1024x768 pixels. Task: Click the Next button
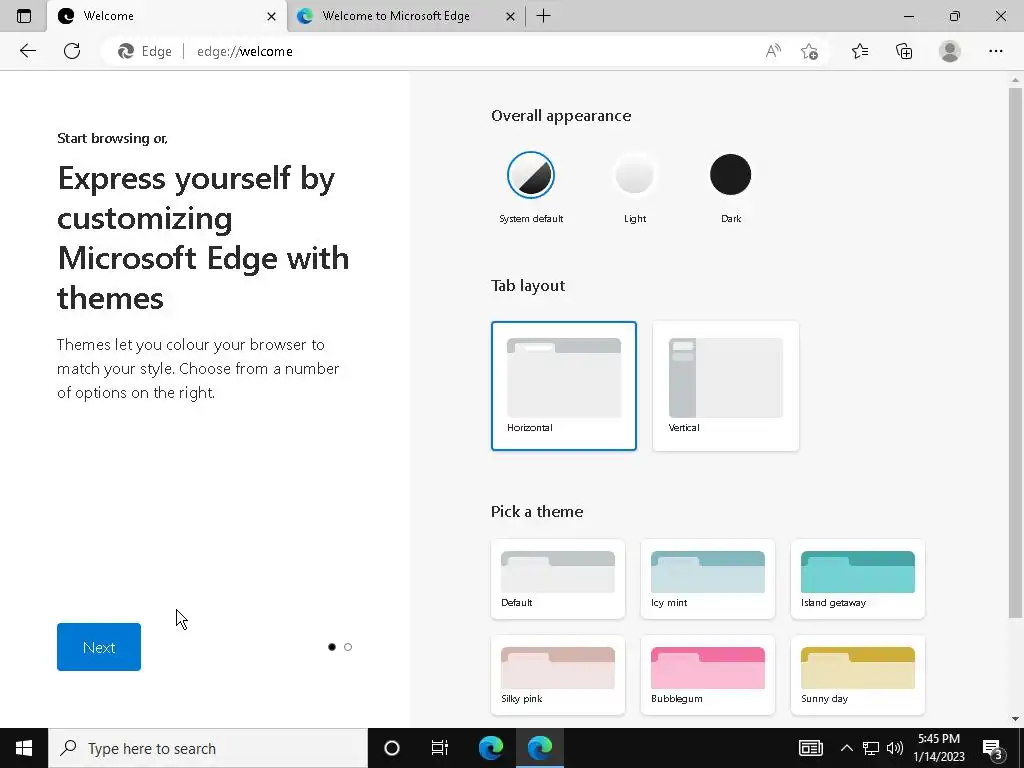99,647
